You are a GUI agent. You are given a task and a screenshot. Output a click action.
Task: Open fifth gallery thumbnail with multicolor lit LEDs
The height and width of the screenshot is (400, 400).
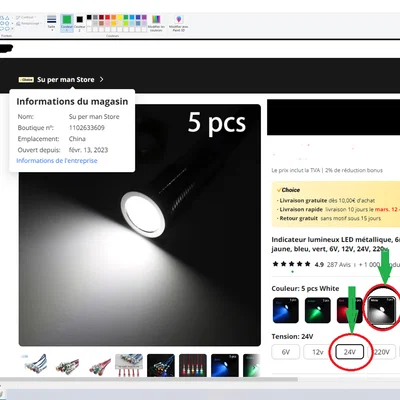tap(161, 365)
